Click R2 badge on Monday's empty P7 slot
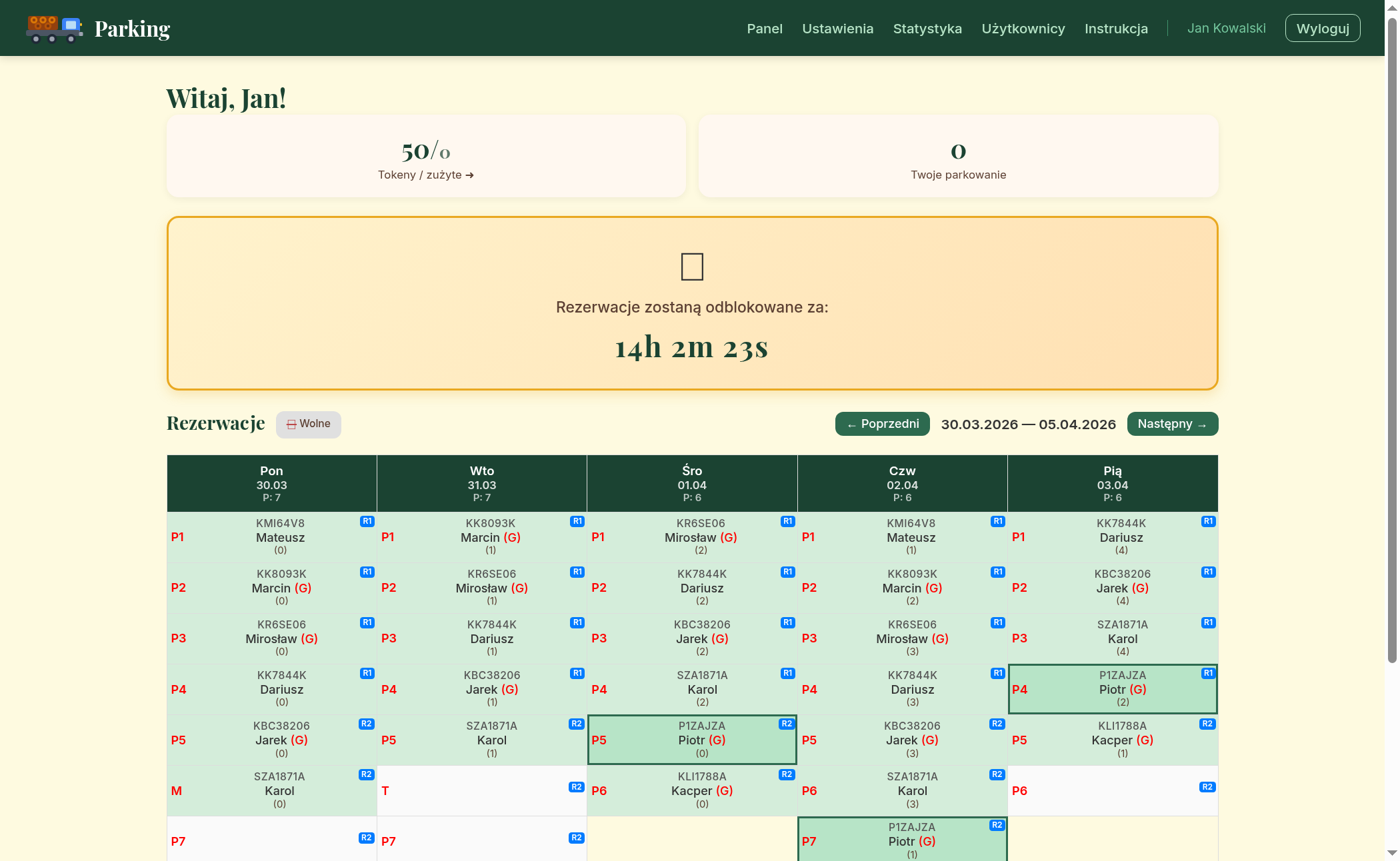Screen dimensions: 1400x861 click(x=366, y=838)
